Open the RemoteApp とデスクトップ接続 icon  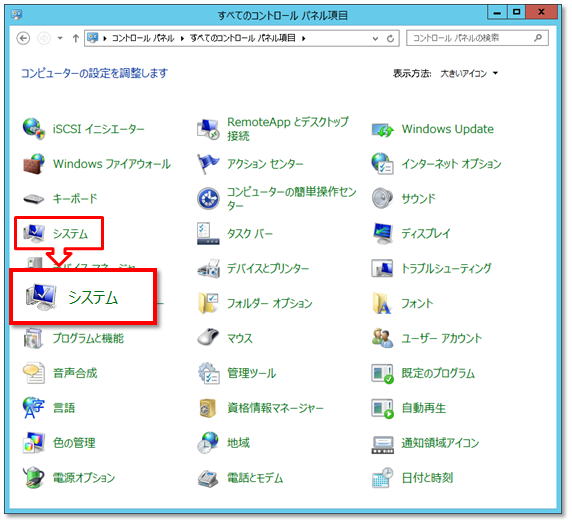click(208, 129)
